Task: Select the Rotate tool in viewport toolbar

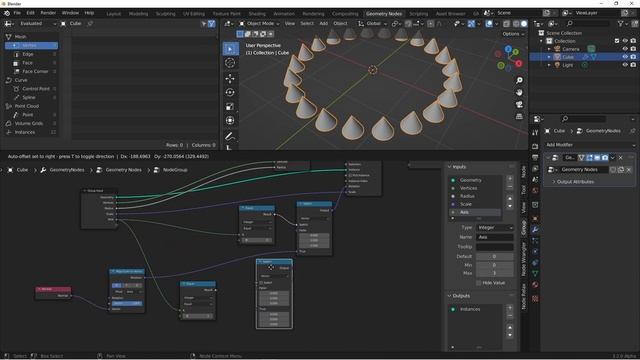Action: tap(230, 92)
